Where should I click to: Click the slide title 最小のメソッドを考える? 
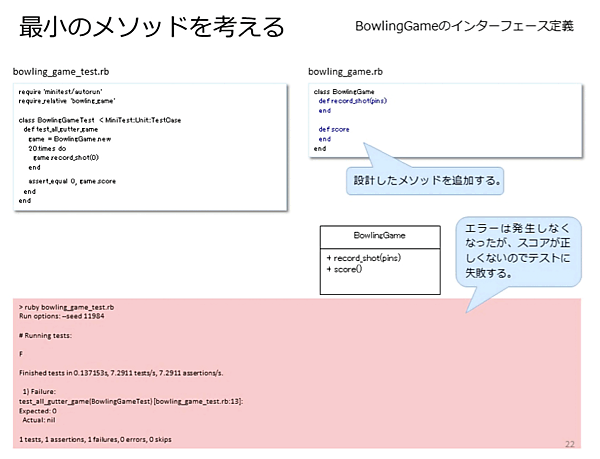152,27
